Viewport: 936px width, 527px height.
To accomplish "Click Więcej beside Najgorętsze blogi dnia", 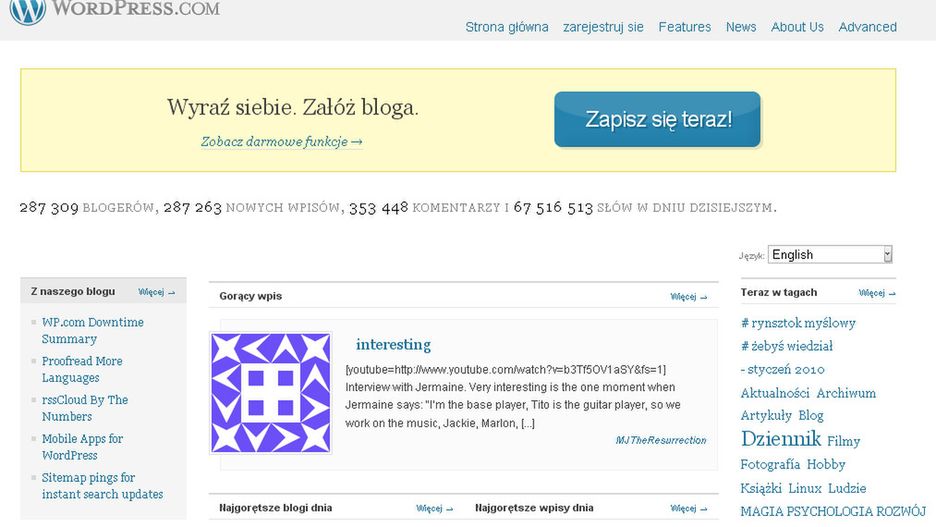I will 434,508.
